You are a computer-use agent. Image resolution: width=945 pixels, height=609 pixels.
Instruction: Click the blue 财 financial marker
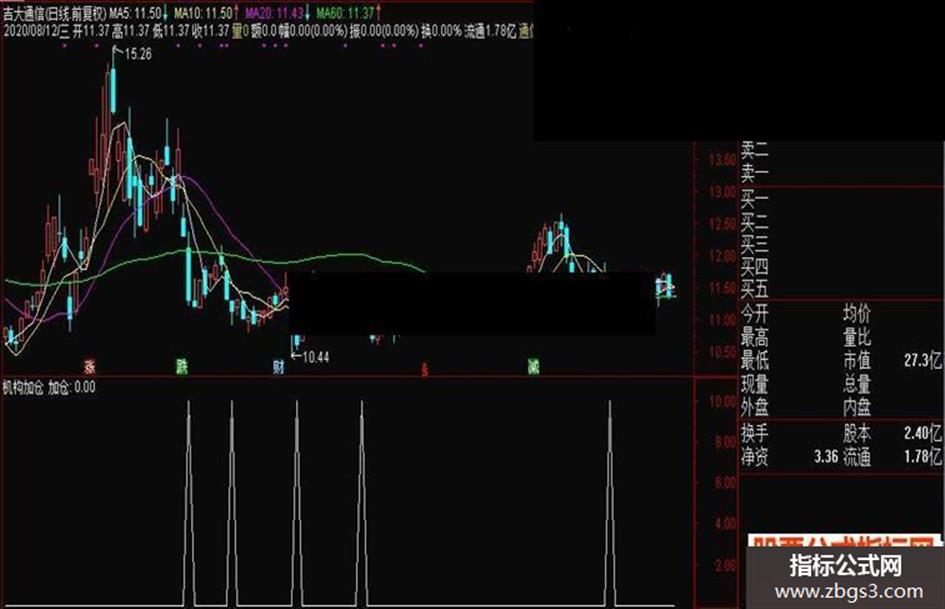pyautogui.click(x=278, y=365)
